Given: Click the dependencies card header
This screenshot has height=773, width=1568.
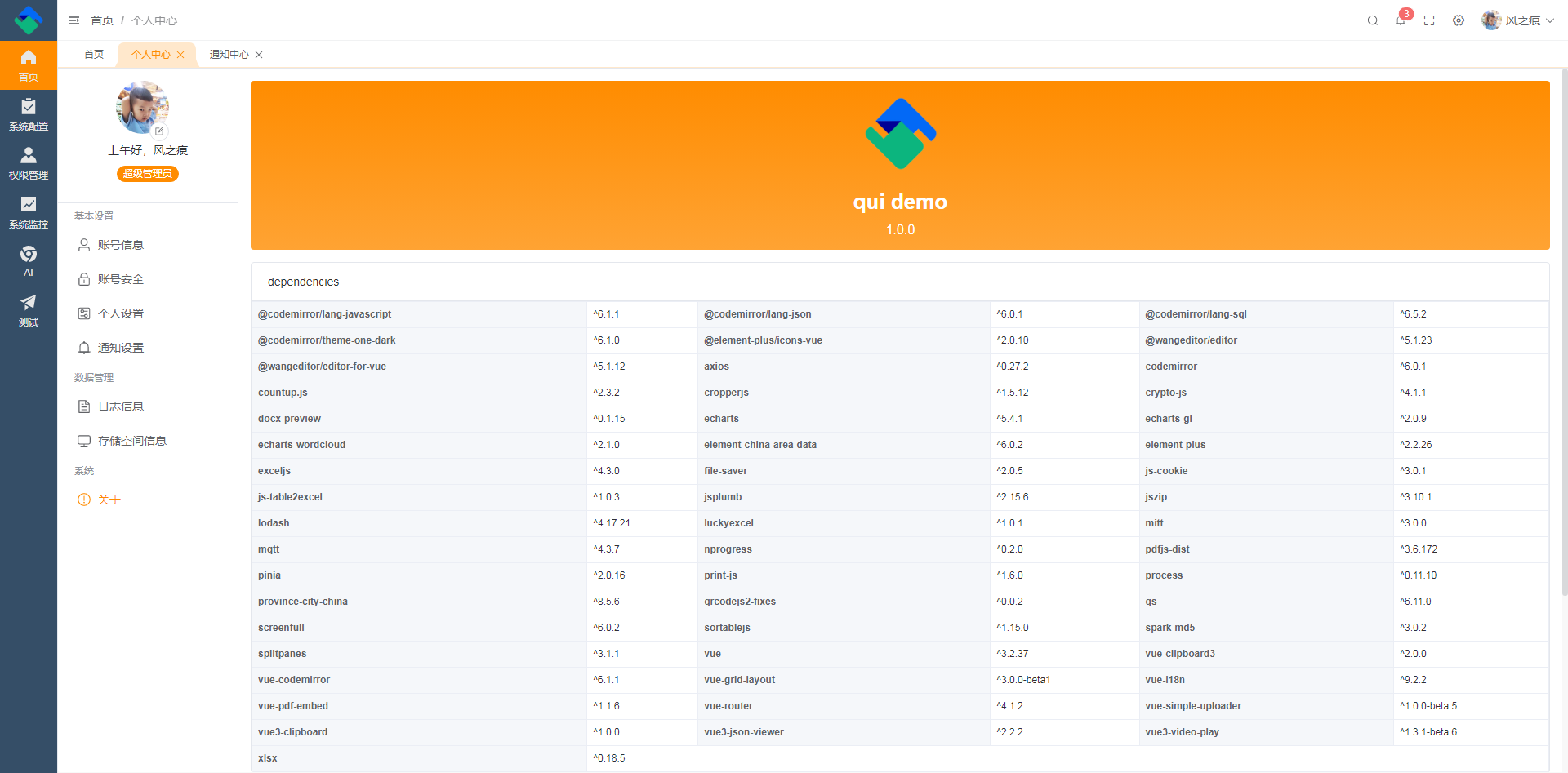Looking at the screenshot, I should [900, 282].
